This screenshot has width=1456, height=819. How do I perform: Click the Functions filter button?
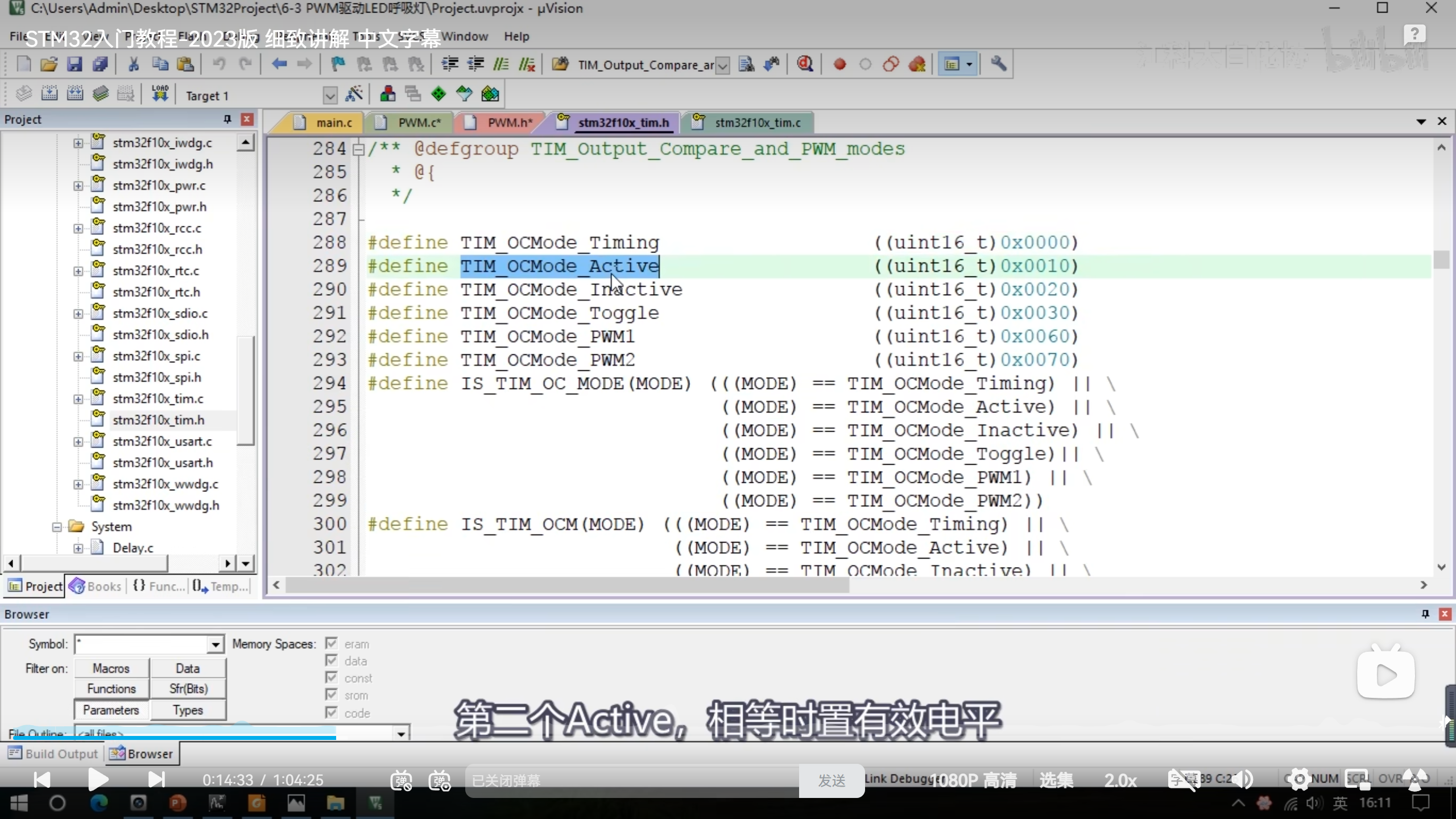111,689
